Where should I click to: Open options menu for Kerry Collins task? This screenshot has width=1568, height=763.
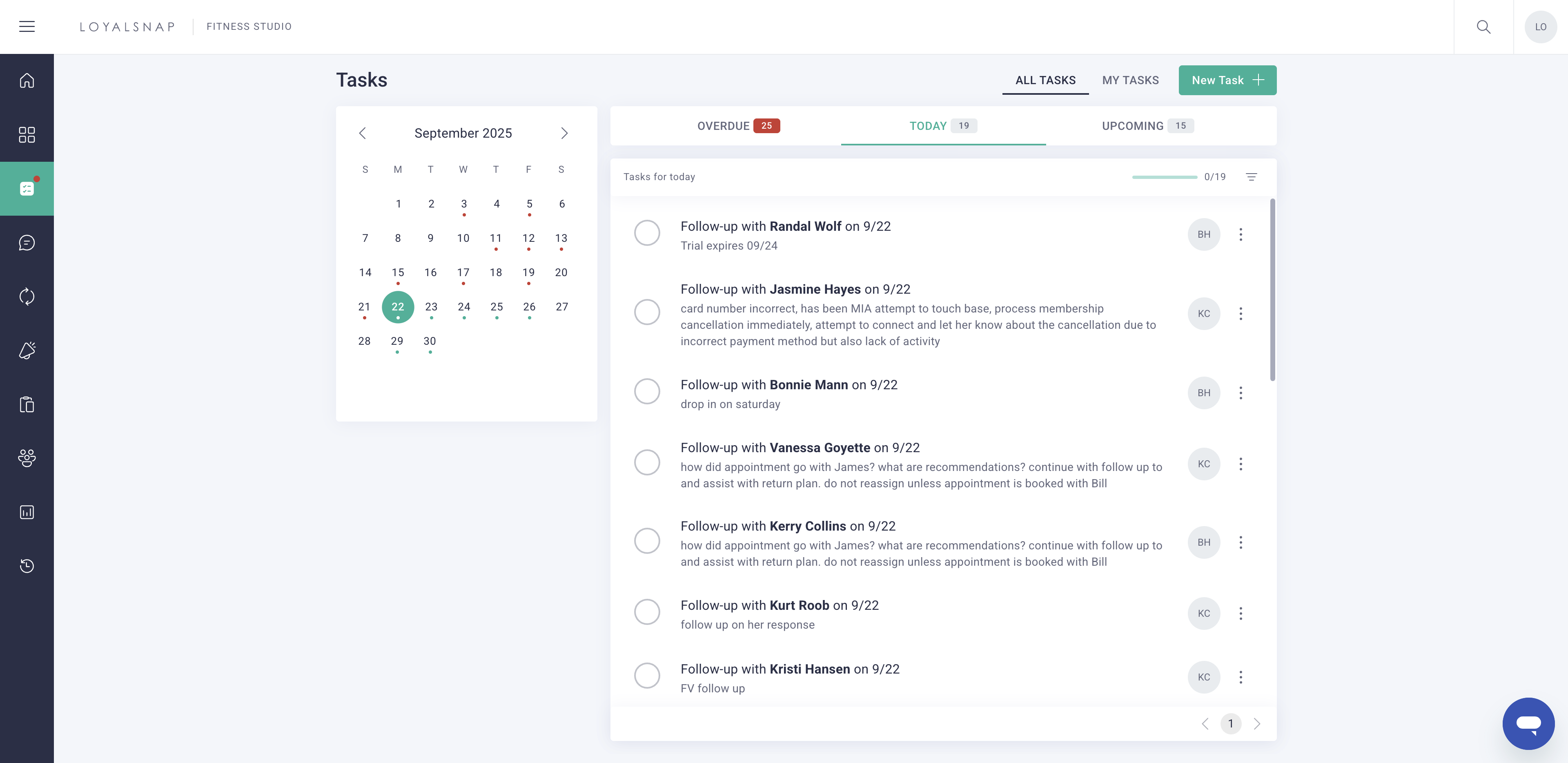tap(1241, 542)
